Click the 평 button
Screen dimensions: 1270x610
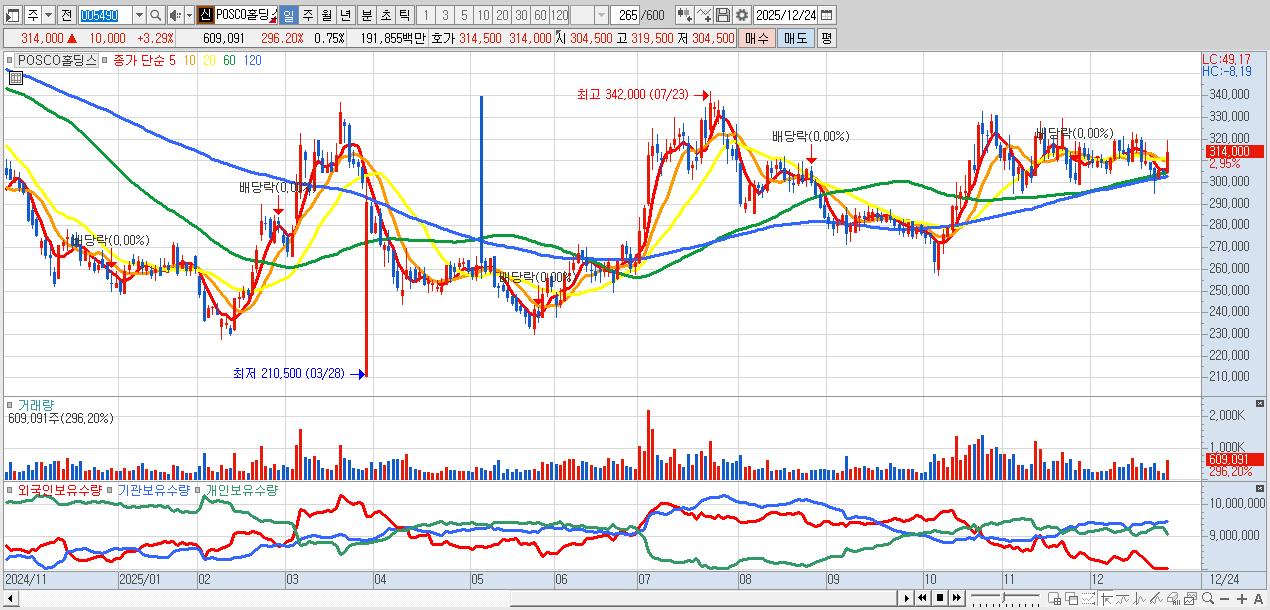point(826,38)
